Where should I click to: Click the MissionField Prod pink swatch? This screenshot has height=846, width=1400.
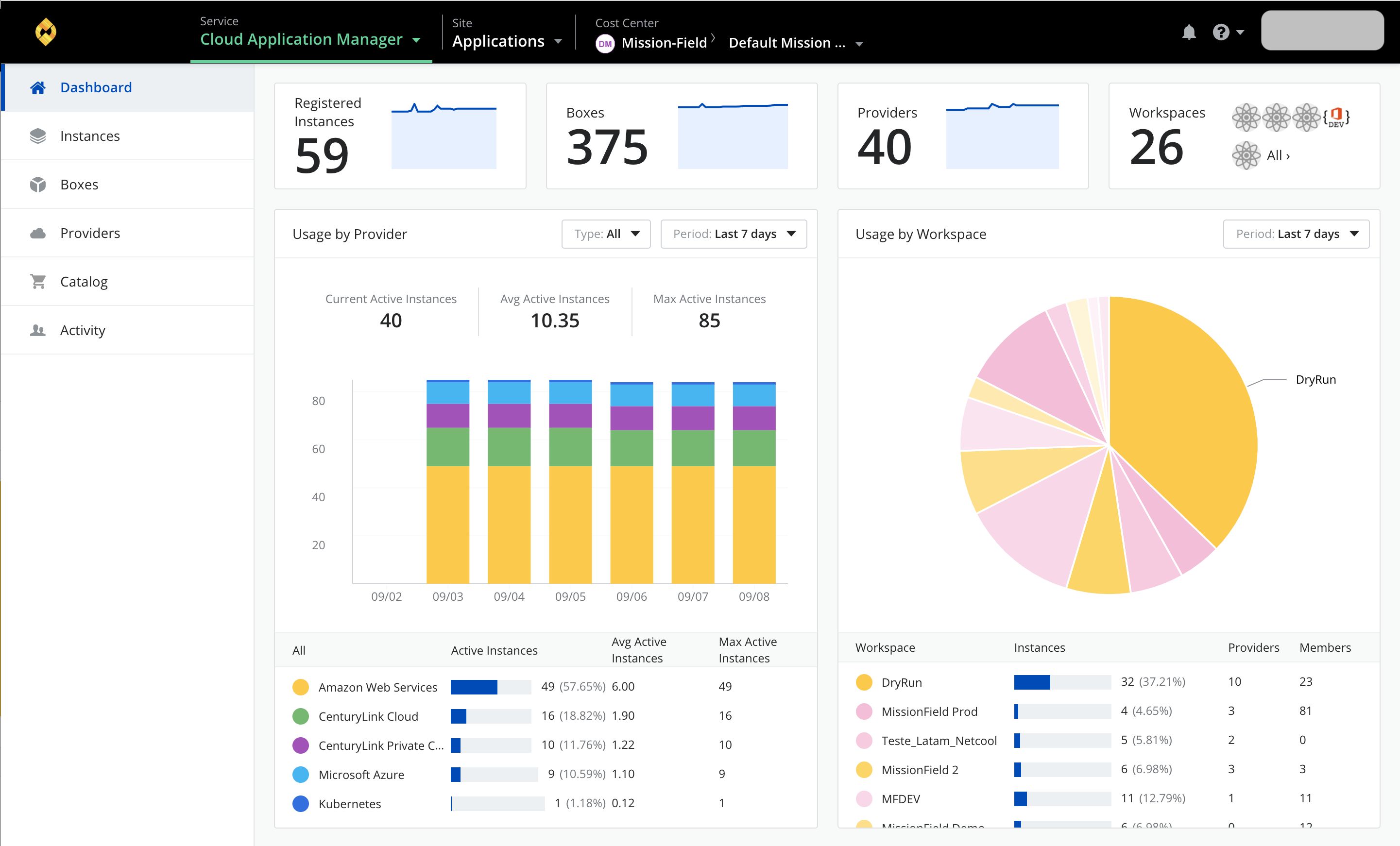point(864,711)
